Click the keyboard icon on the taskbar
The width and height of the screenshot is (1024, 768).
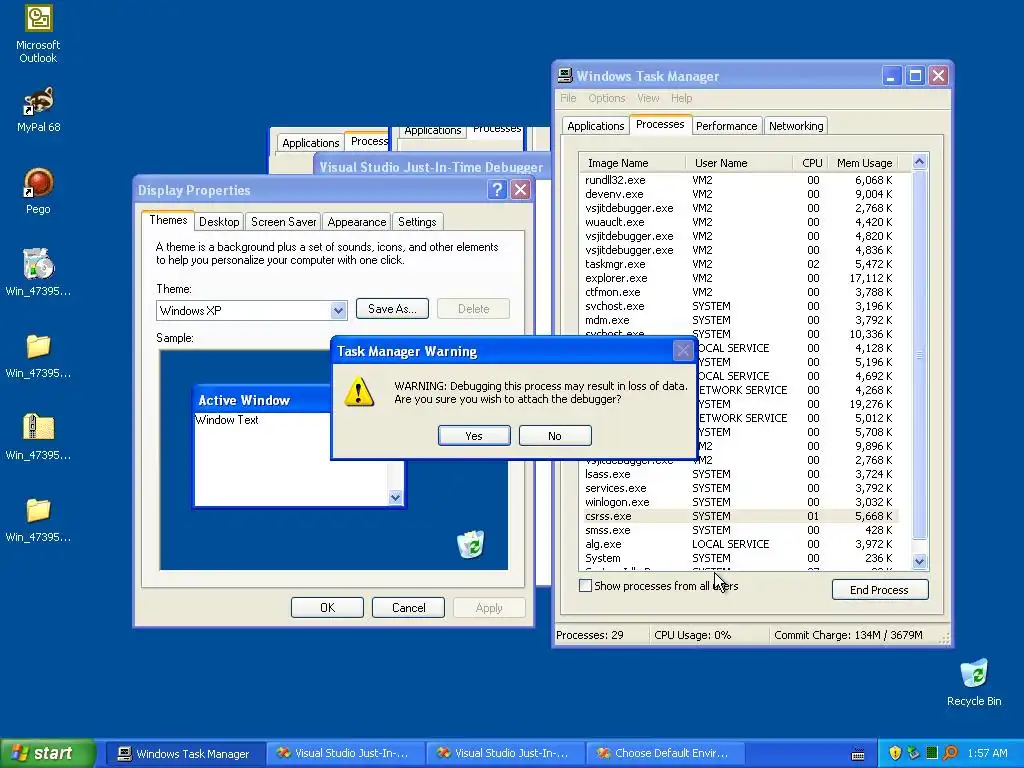(x=858, y=754)
